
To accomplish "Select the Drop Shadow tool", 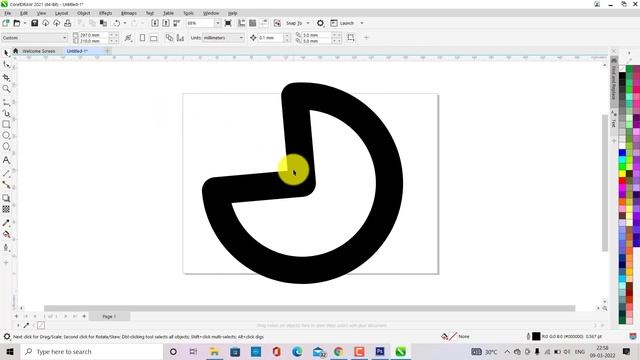I will [6, 198].
